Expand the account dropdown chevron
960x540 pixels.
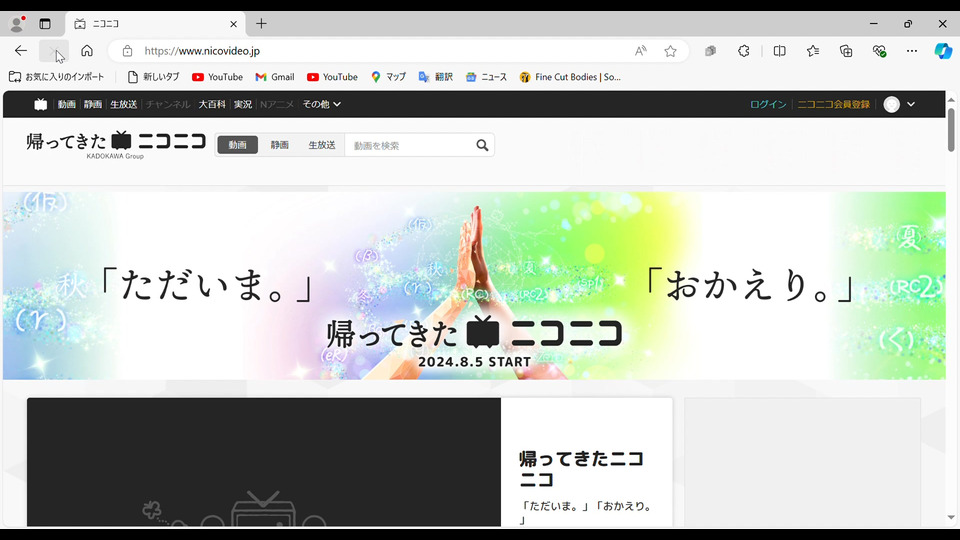coord(911,104)
